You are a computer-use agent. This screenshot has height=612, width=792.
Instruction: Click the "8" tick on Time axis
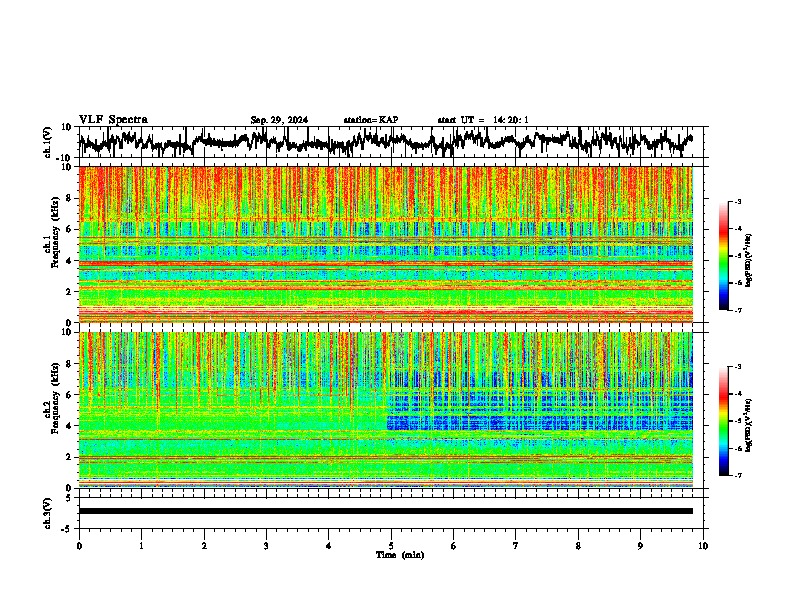point(578,546)
